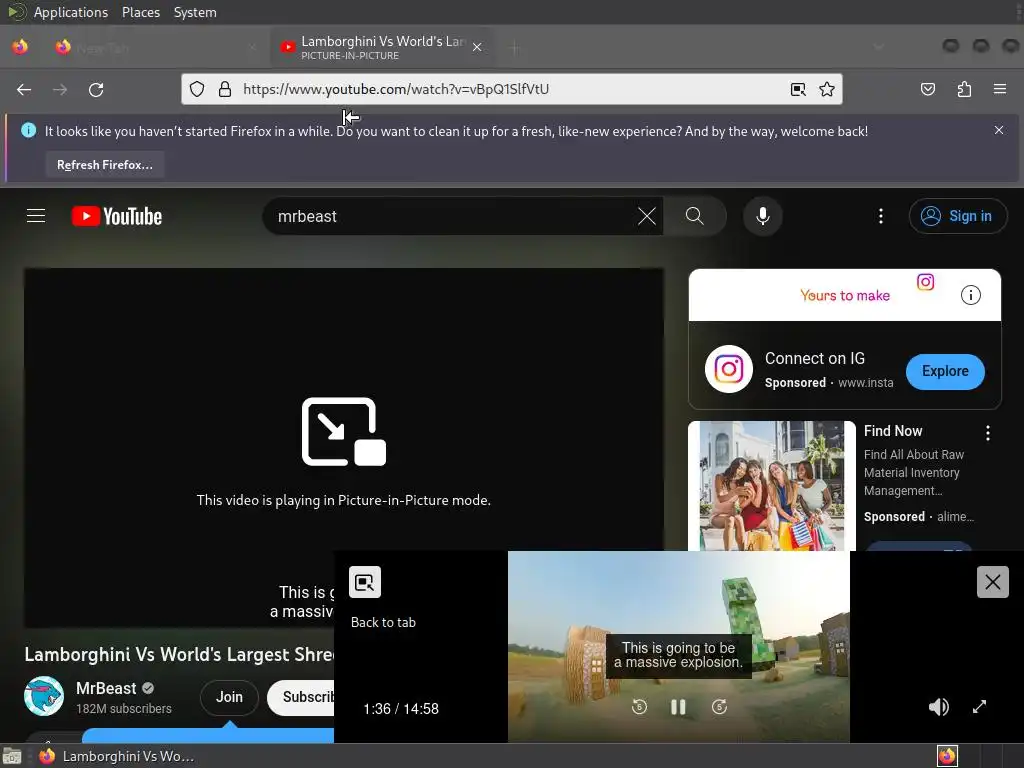
Task: Toggle fullscreen on the PiP window
Action: pyautogui.click(x=979, y=707)
